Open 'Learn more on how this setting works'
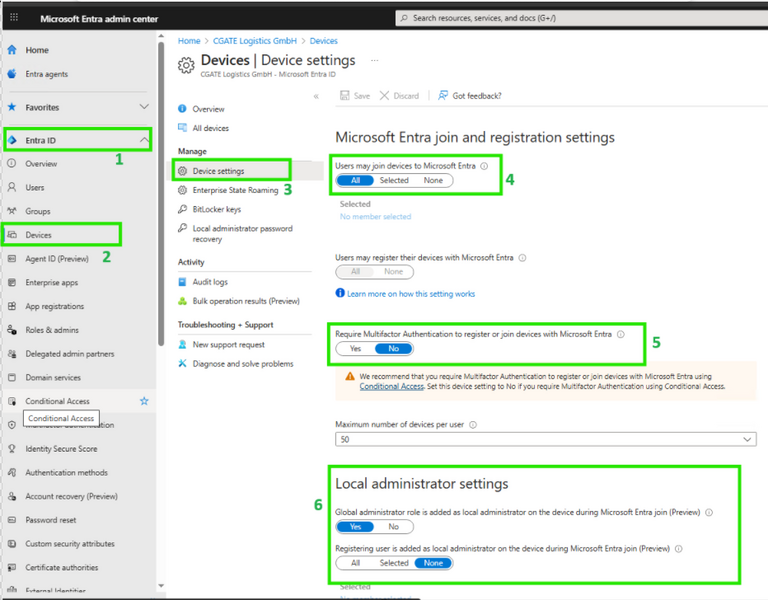The image size is (768, 600). 410,294
